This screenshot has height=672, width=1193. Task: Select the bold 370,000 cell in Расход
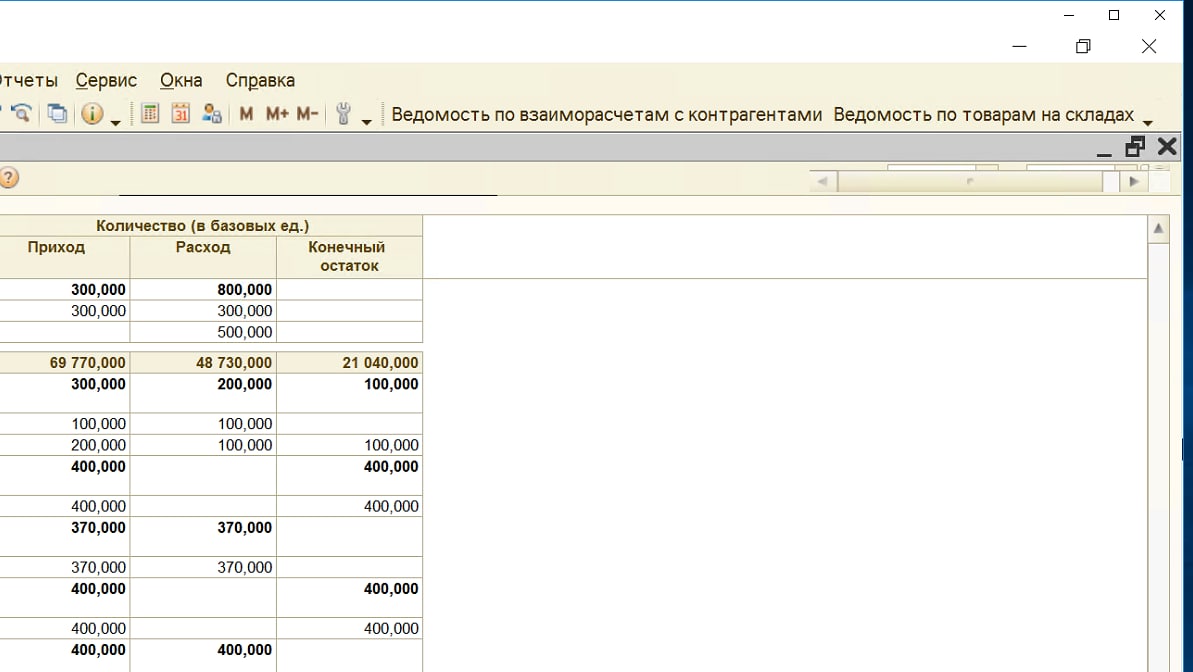[x=203, y=537]
